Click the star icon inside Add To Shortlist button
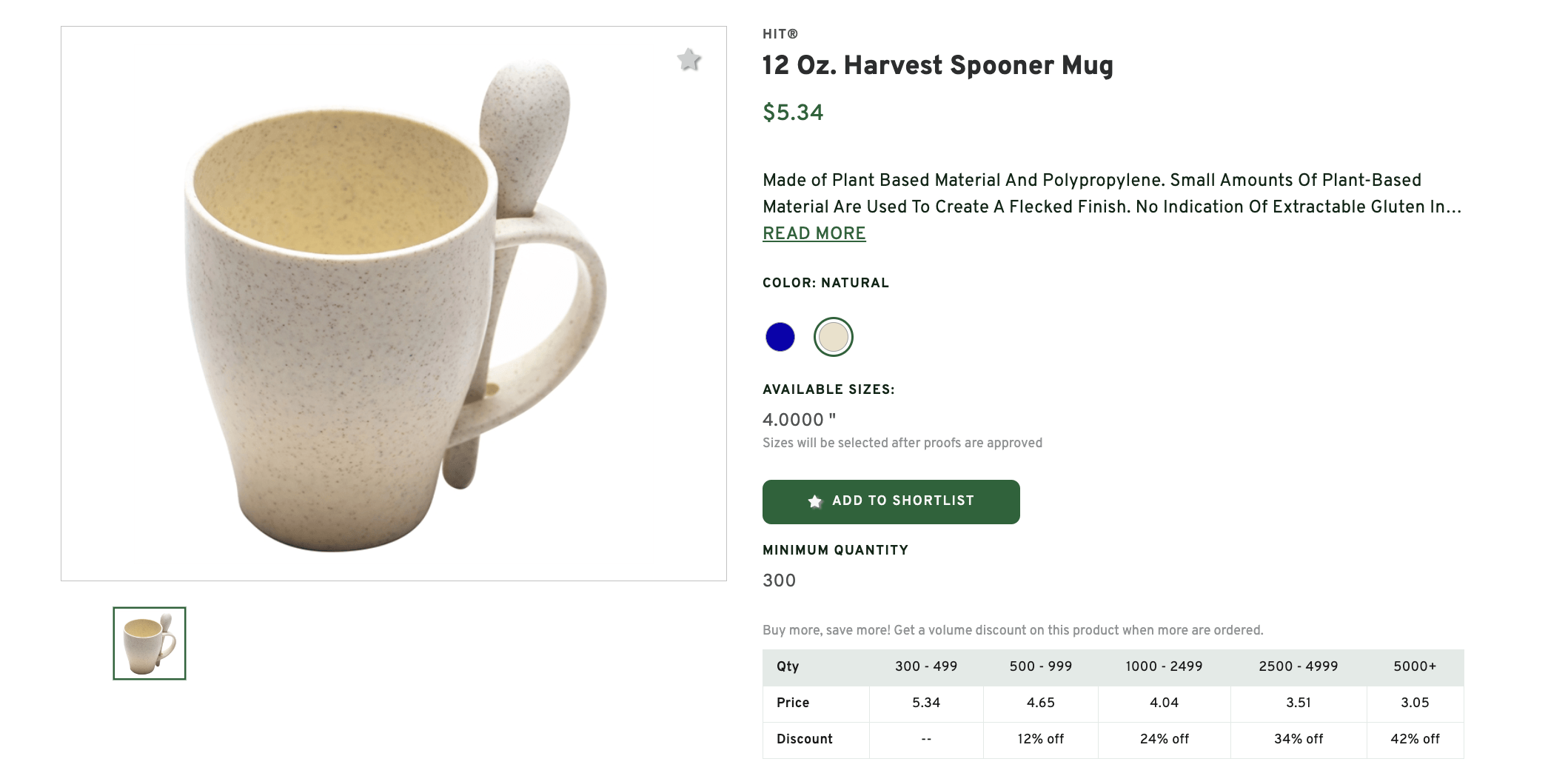Image resolution: width=1568 pixels, height=776 pixels. [x=814, y=501]
